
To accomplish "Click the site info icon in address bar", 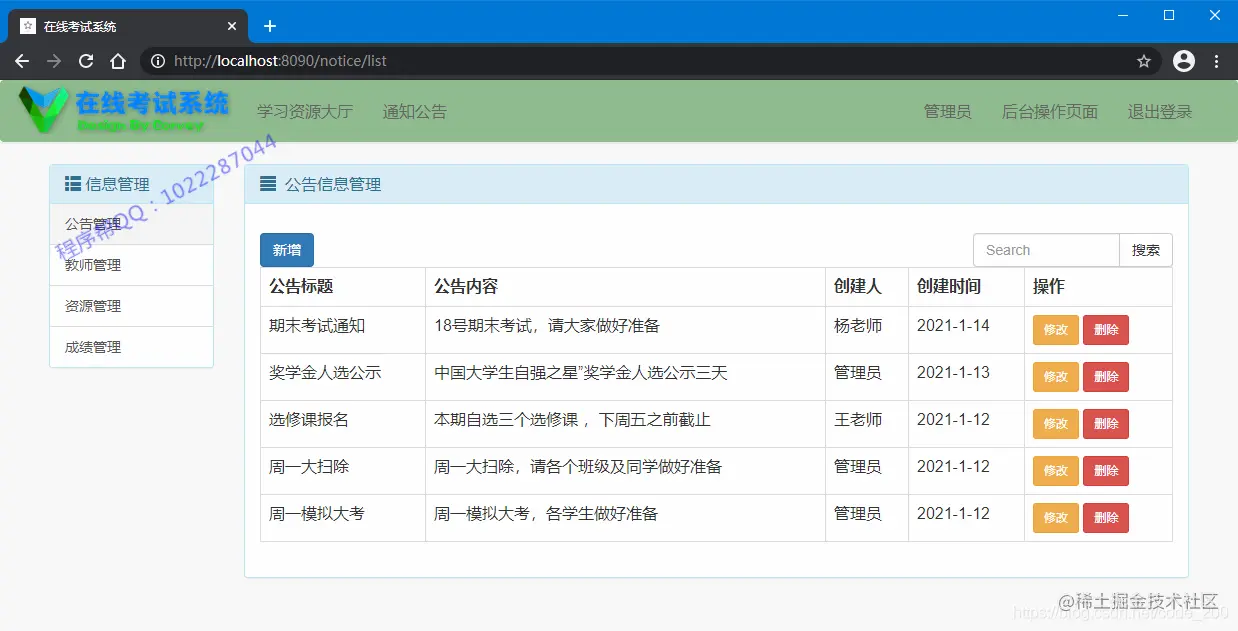I will tap(158, 61).
